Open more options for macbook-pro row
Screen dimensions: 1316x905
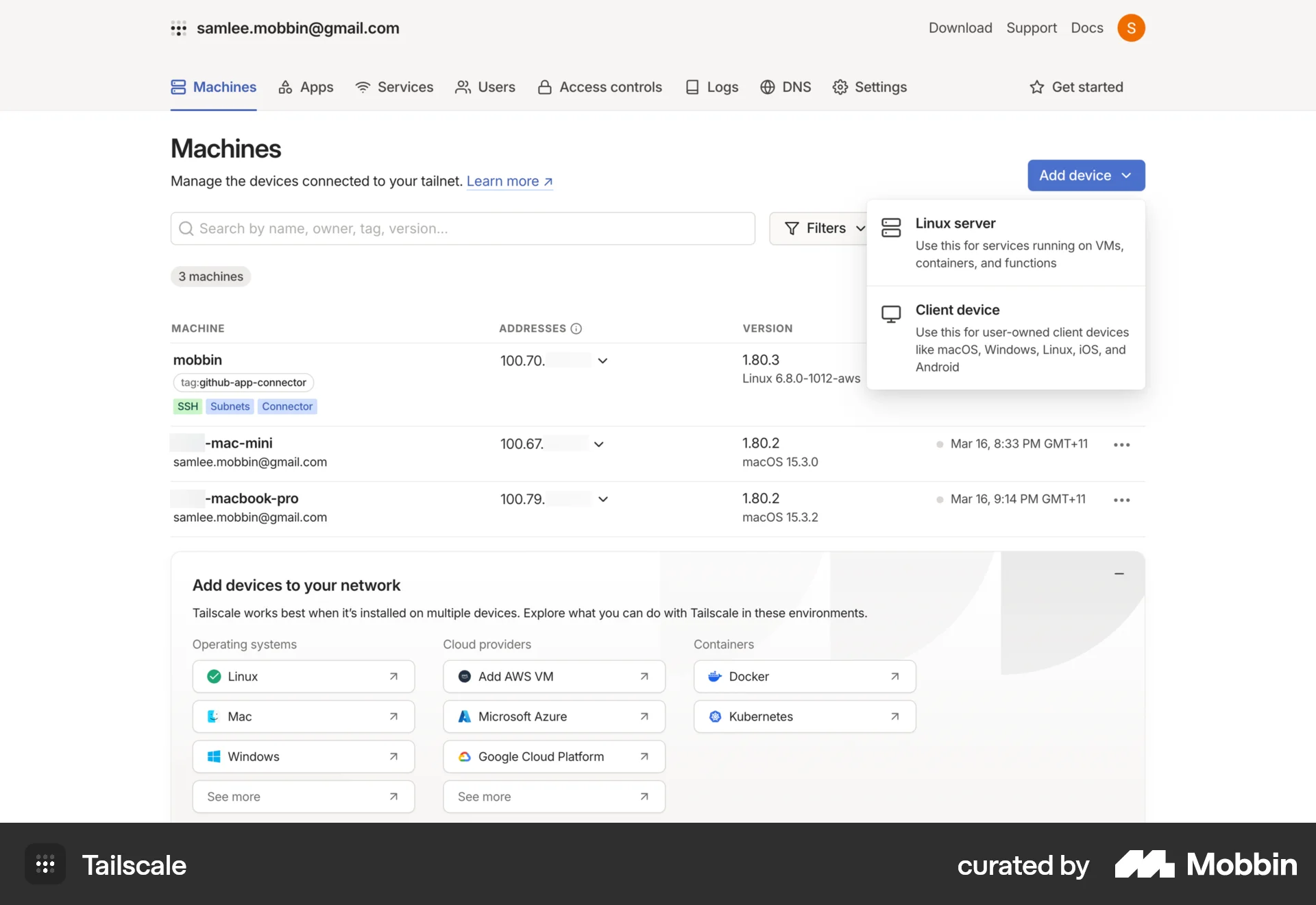1121,500
